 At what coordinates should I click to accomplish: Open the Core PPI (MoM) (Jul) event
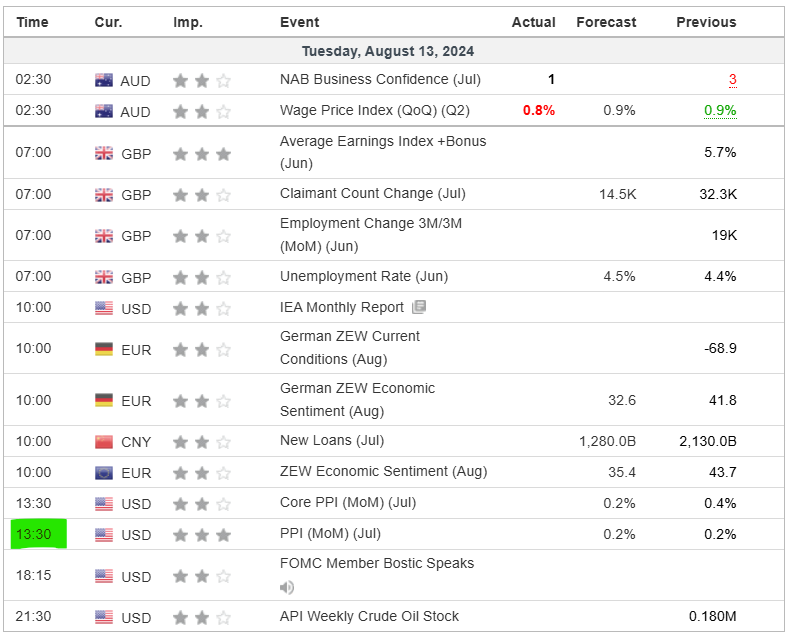click(x=347, y=503)
